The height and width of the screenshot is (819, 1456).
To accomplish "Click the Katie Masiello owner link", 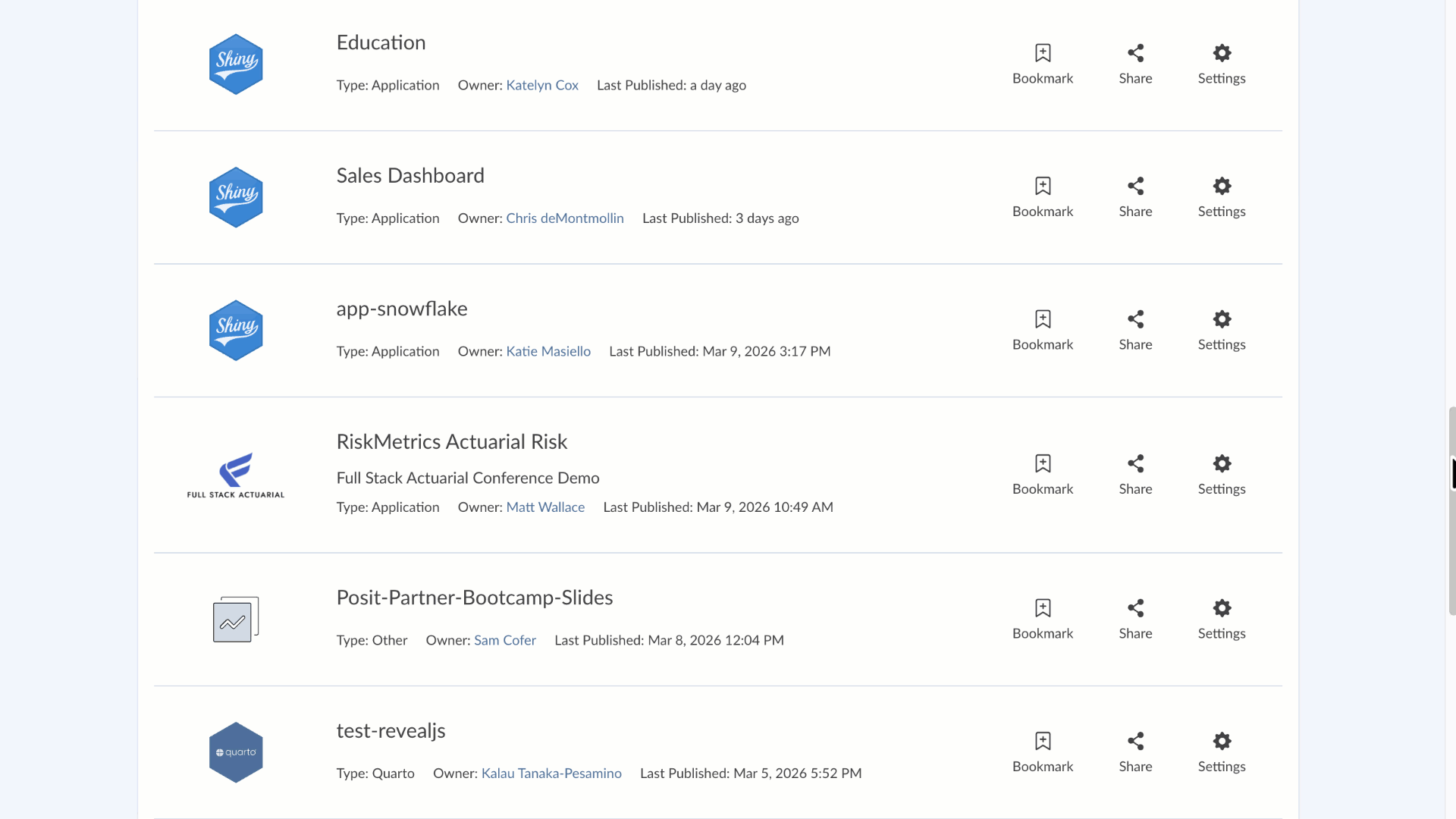I will point(548,351).
